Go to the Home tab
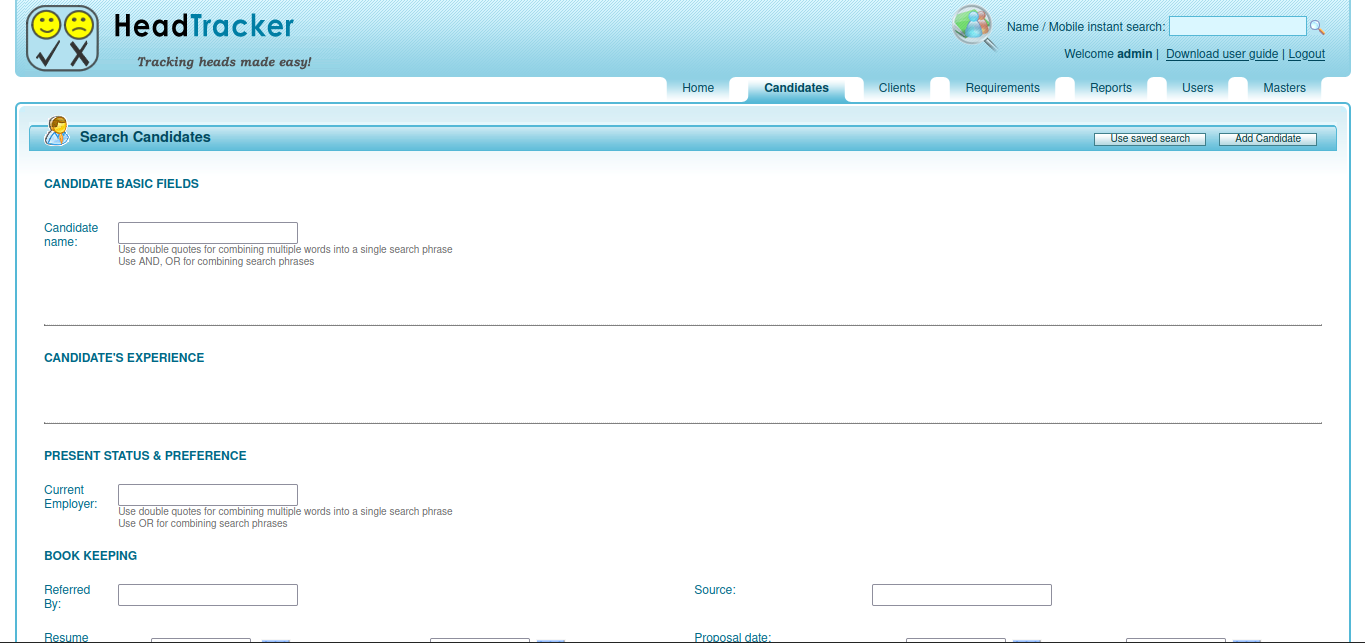1365x643 pixels. [698, 88]
